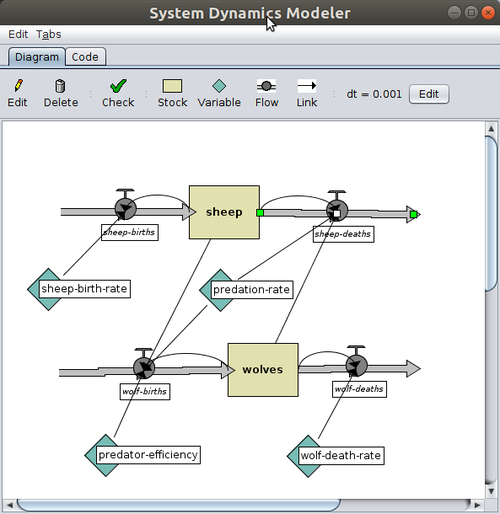The width and height of the screenshot is (500, 514).
Task: Pick the Variable diamond tool
Action: coord(219,94)
